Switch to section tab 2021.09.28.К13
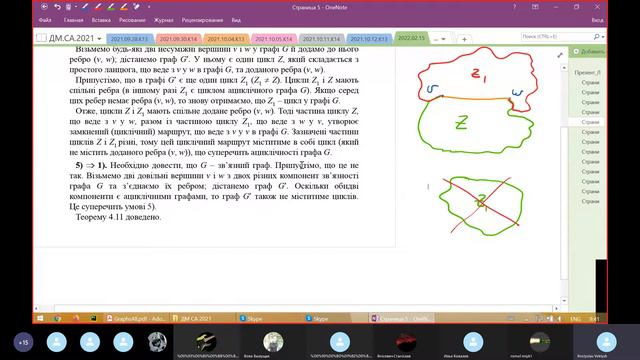 point(129,39)
